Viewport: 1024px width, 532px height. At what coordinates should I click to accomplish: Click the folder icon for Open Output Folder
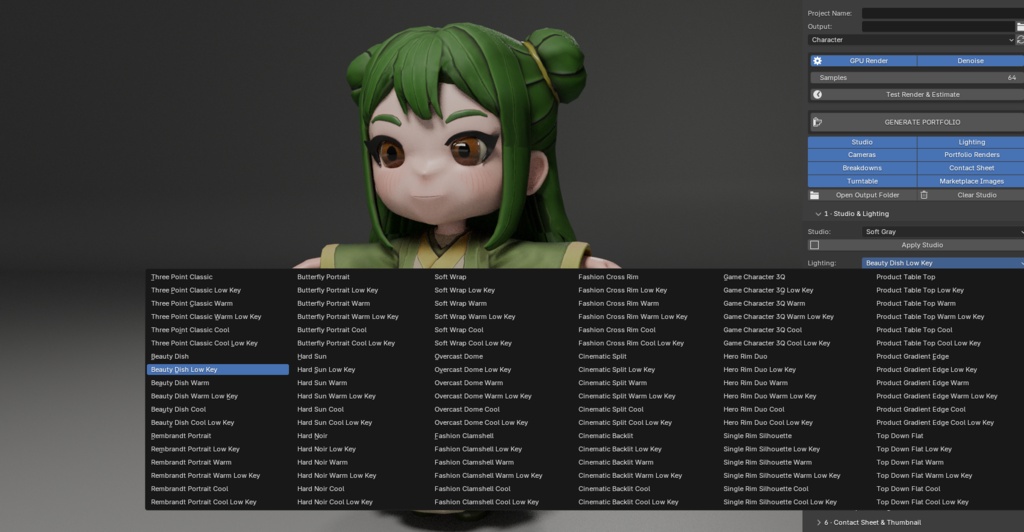(814, 195)
